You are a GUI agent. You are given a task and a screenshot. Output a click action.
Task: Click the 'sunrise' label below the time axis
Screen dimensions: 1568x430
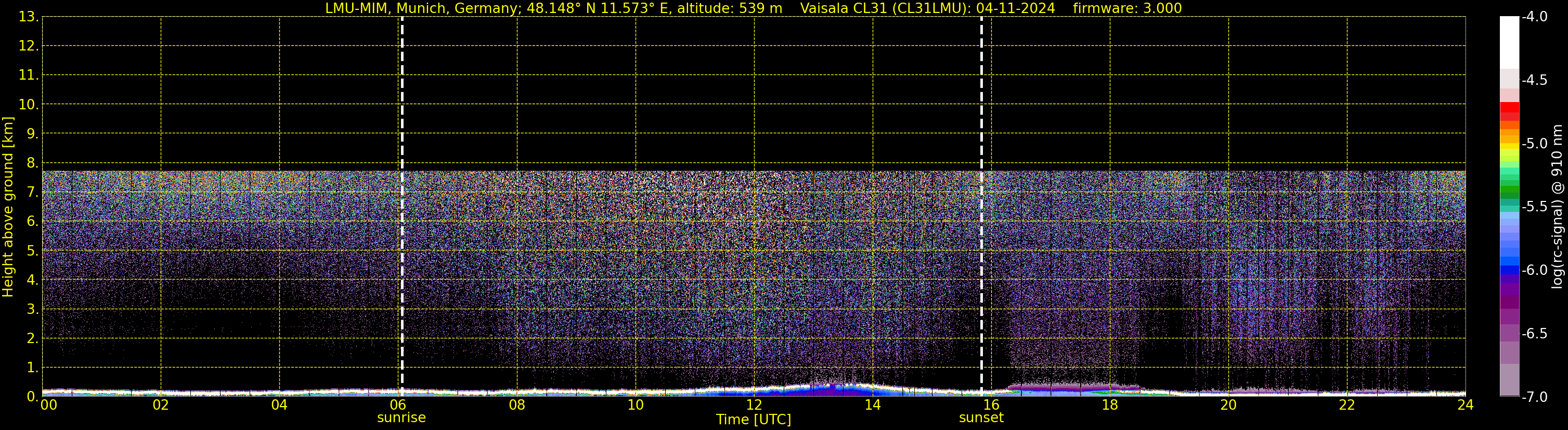coord(401,418)
